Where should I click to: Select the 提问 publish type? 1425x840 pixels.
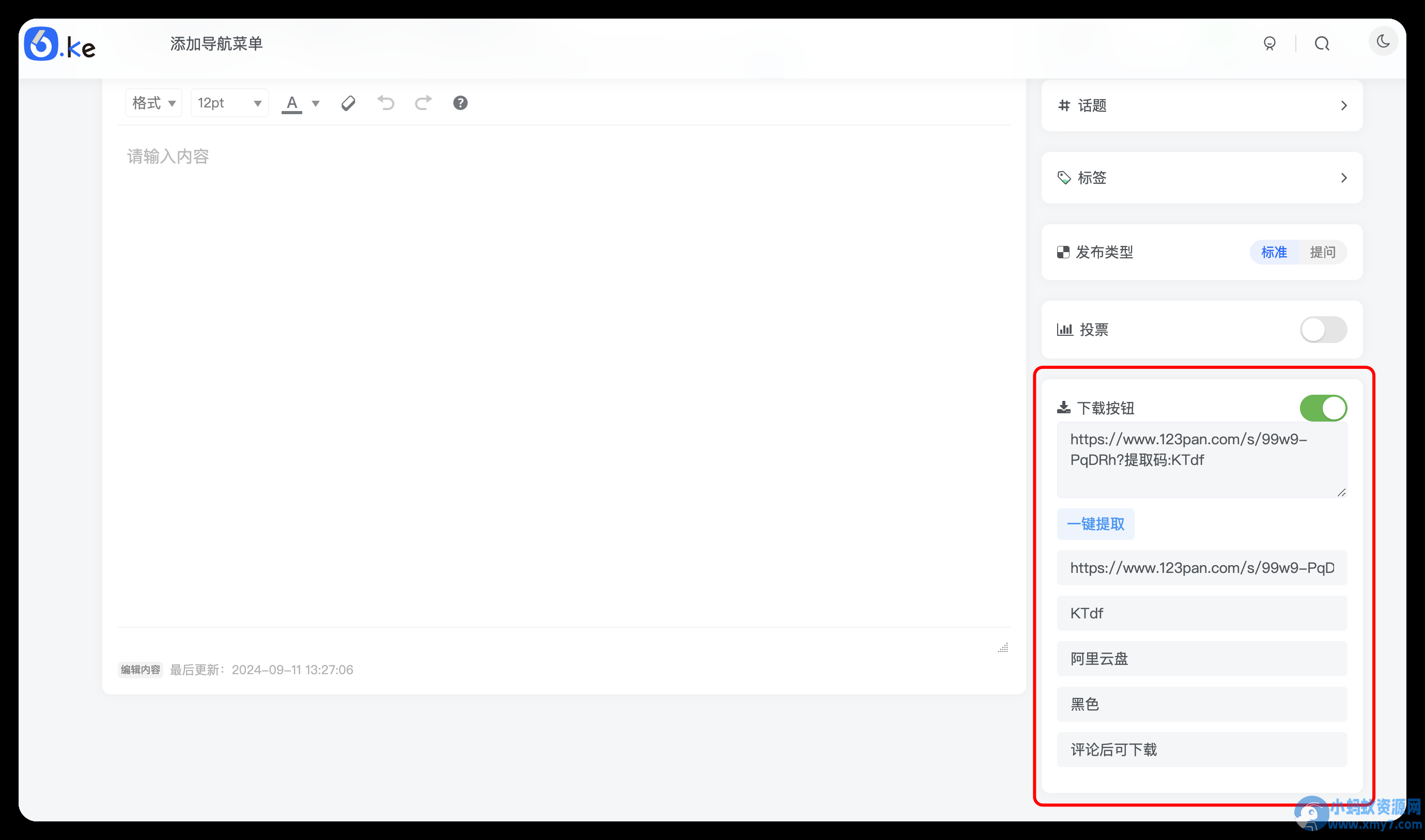(1323, 253)
